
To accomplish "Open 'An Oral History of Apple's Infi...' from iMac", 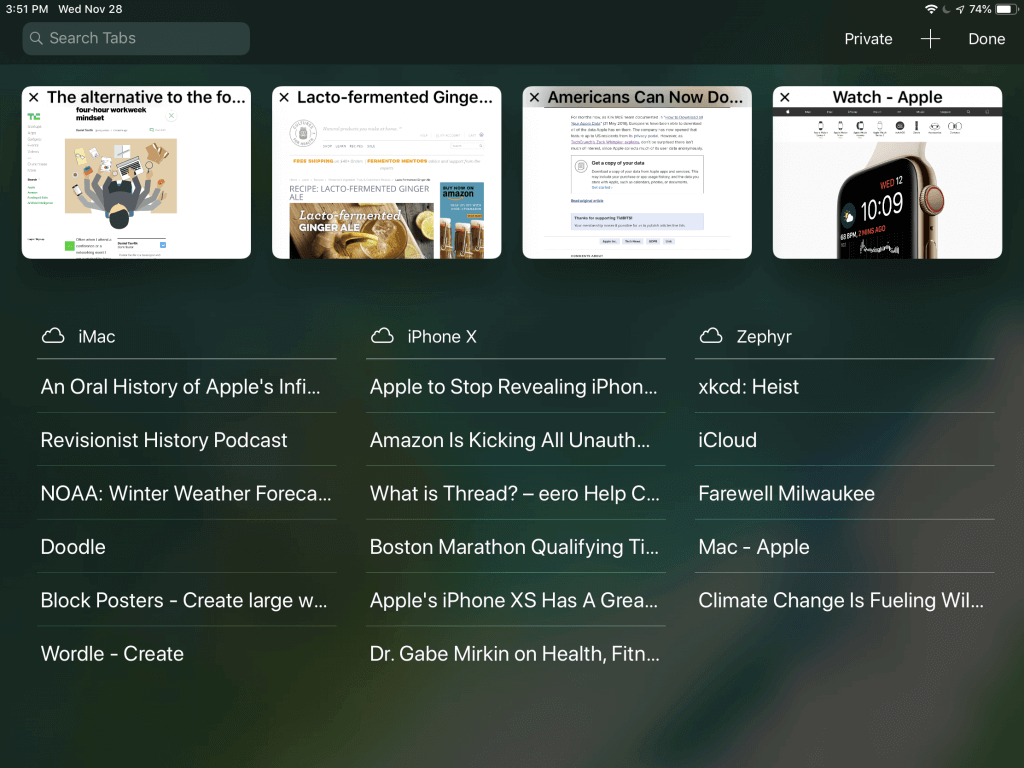I will coord(187,387).
